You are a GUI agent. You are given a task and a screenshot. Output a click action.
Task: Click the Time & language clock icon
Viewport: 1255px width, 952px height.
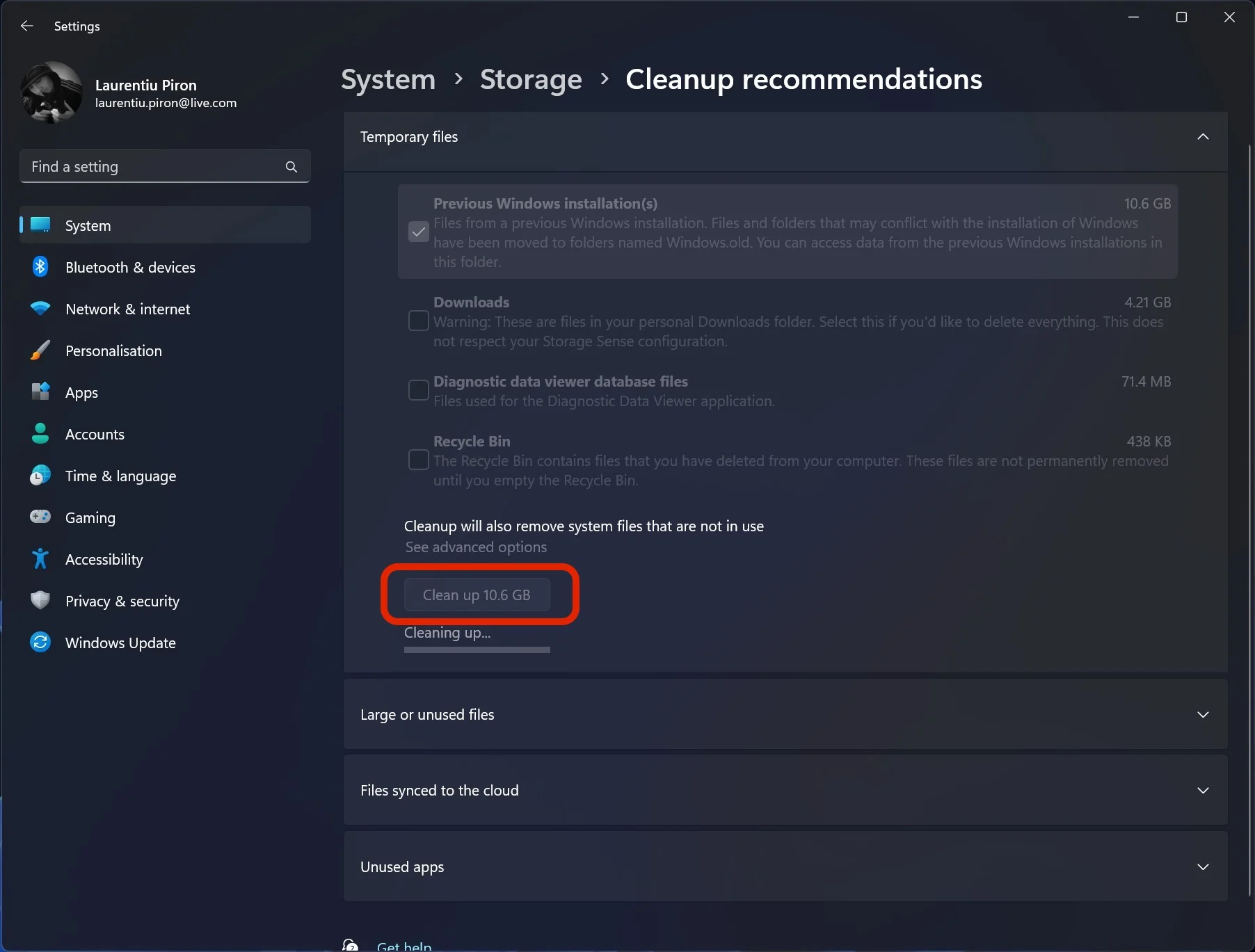pyautogui.click(x=40, y=475)
